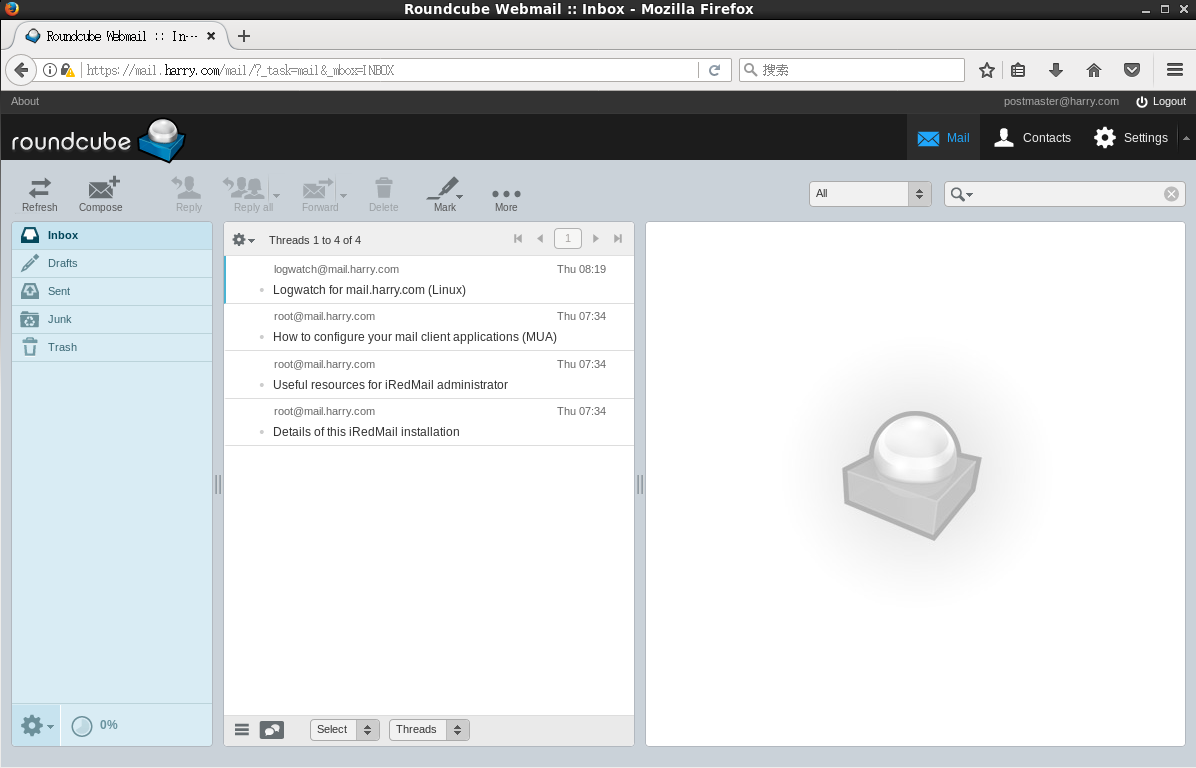
Task: Go to last page of messages
Action: [x=618, y=239]
